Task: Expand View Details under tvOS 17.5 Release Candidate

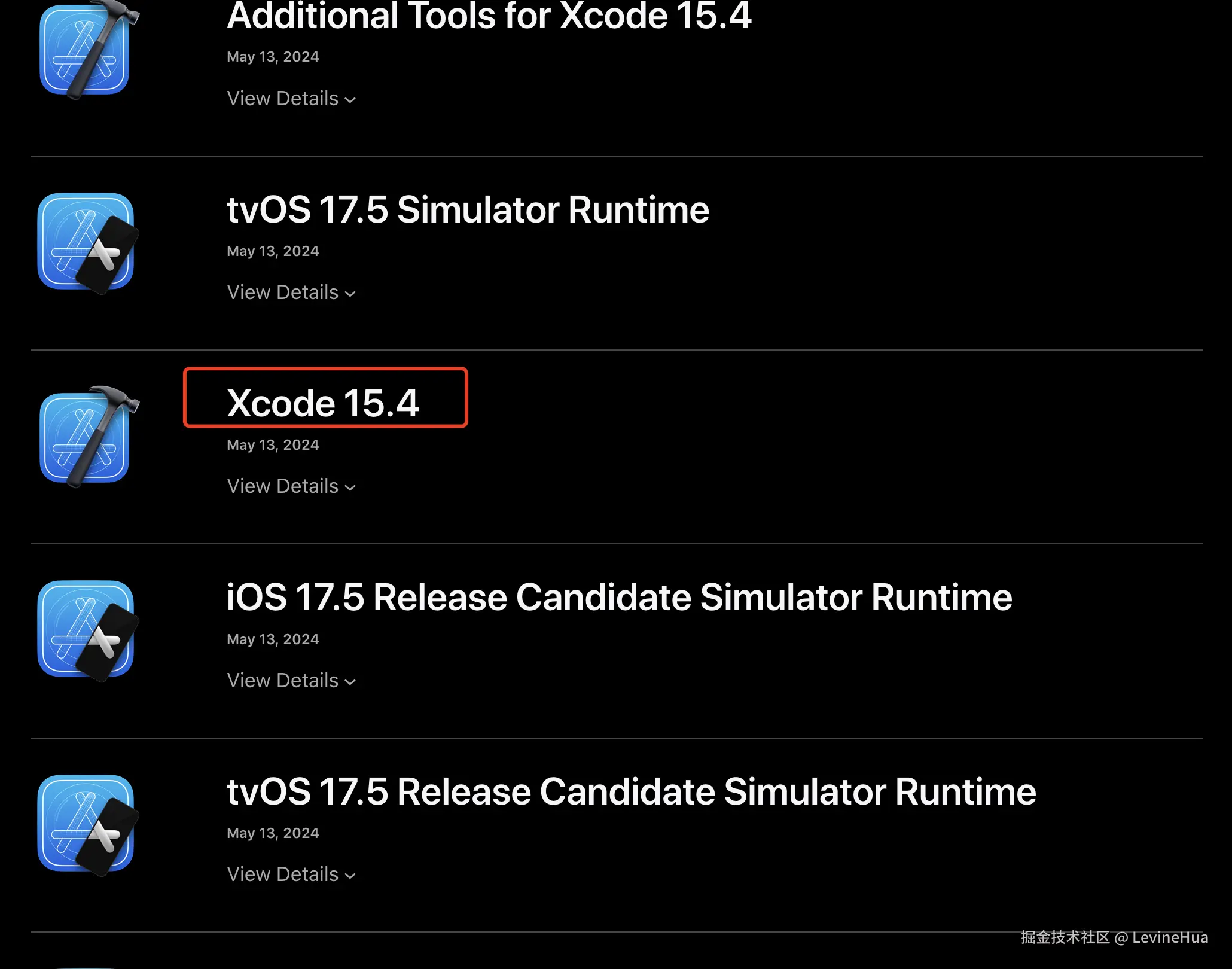Action: (x=283, y=874)
